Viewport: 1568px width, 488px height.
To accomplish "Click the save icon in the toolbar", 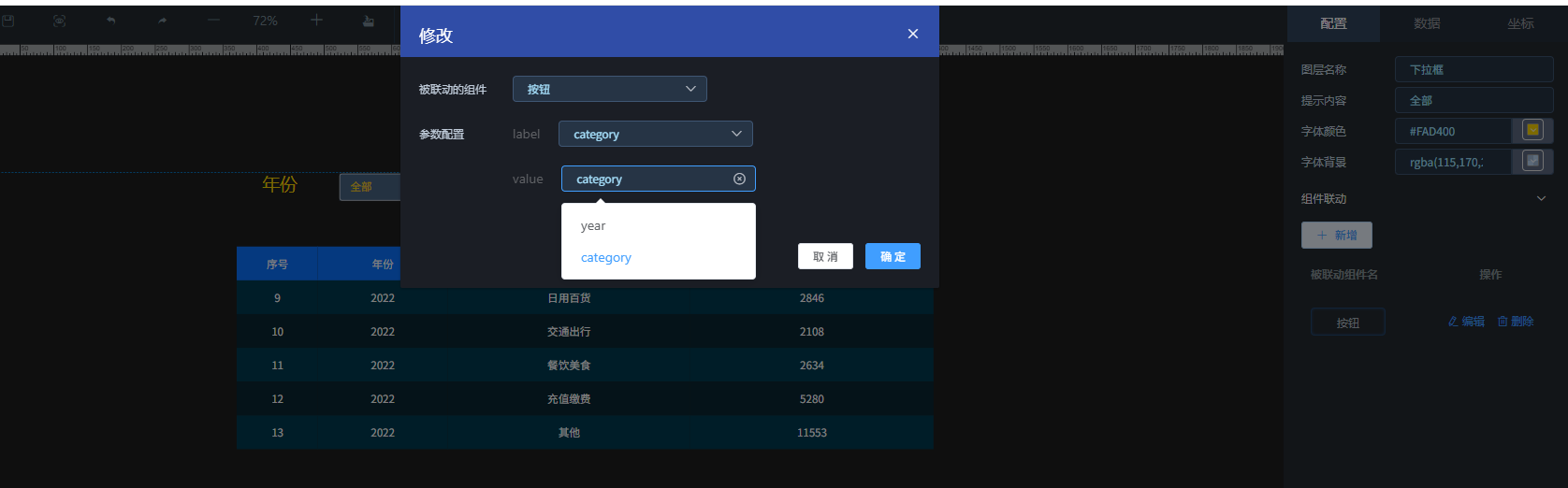I will [8, 21].
